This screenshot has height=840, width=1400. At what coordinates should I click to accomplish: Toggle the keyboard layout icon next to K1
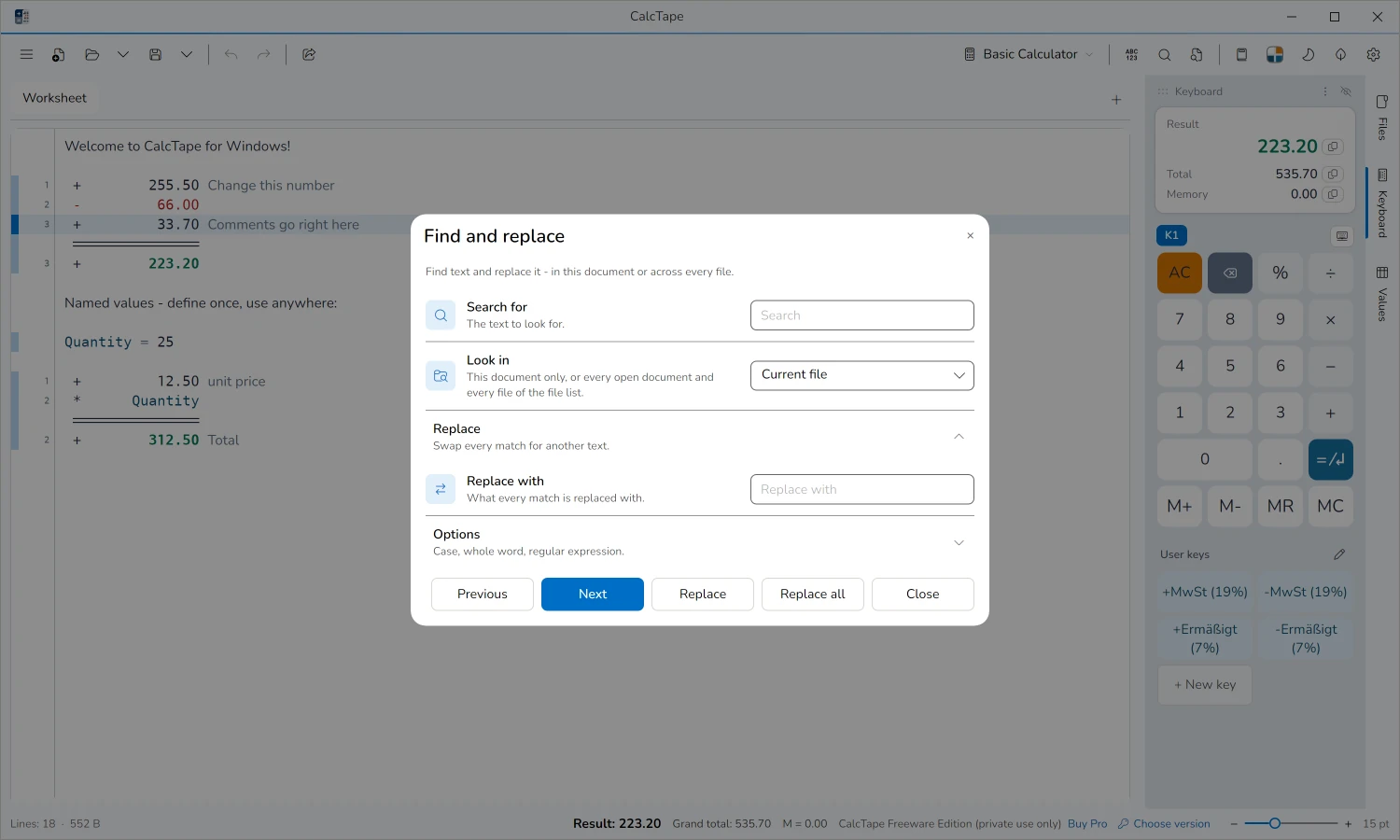pos(1342,236)
